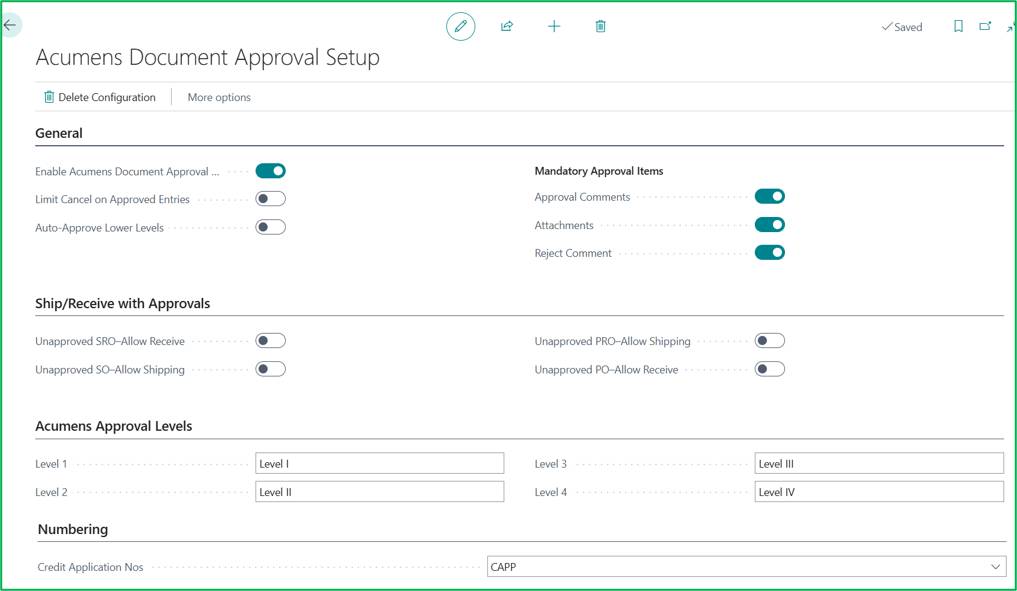Click the Unapproved PO-Allow Receive label
Viewport: 1017px width, 591px height.
click(606, 370)
